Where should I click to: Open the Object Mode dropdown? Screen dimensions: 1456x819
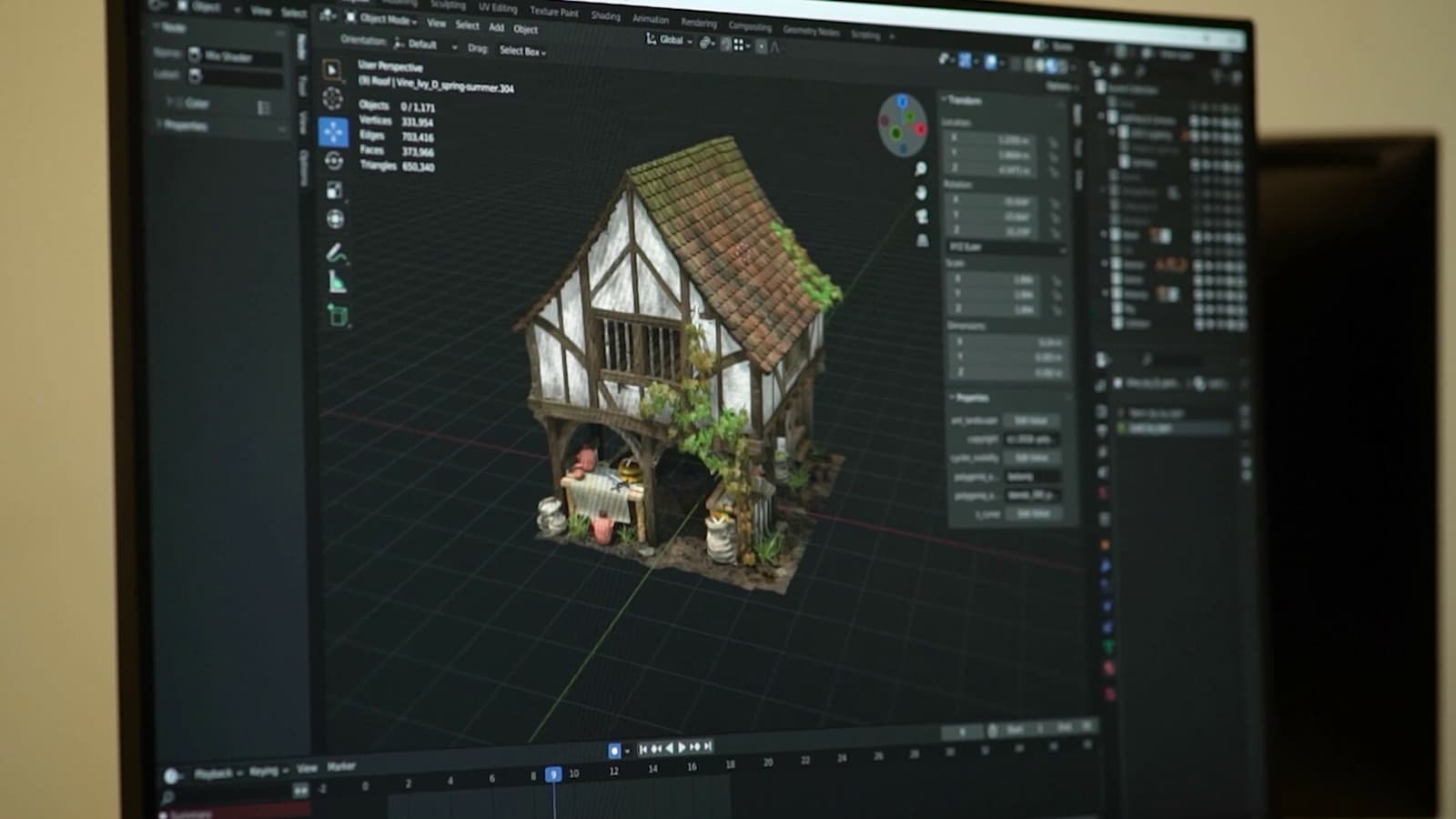381,19
